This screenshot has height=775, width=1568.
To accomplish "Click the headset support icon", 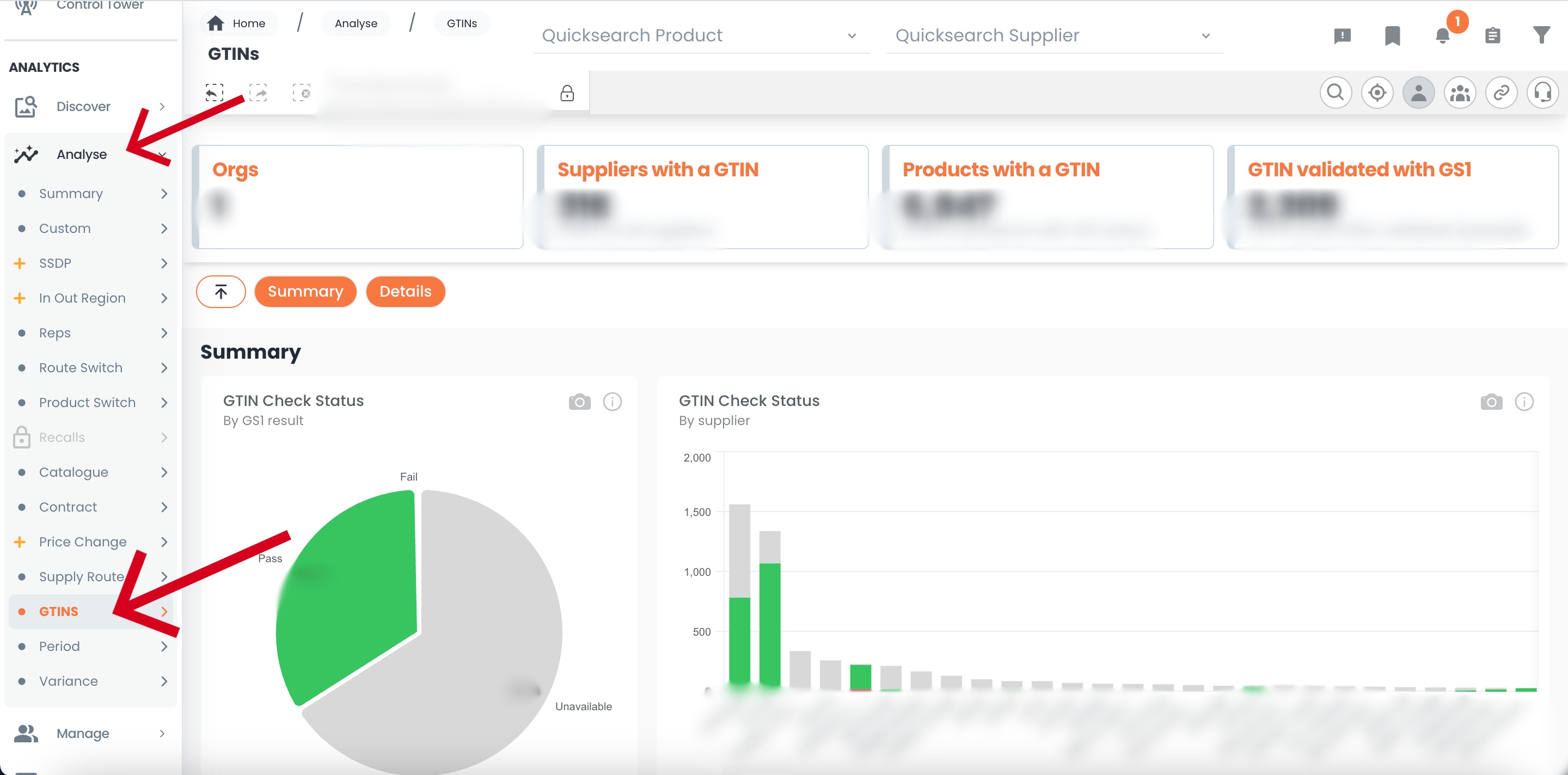I will 1542,93.
